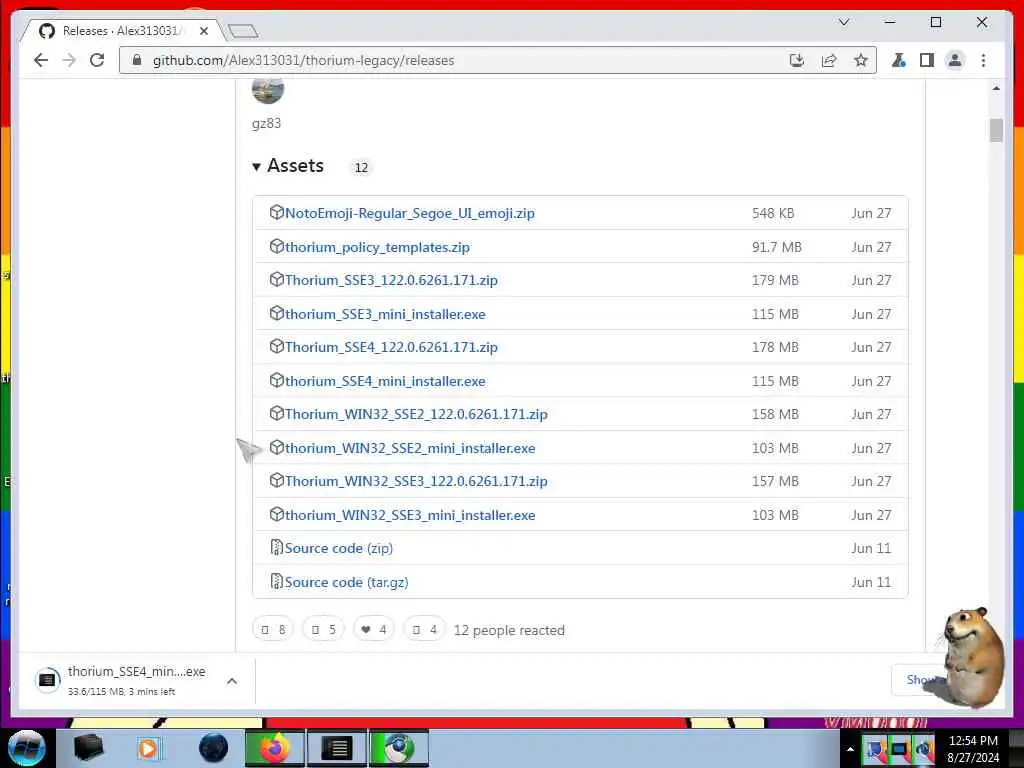Download thorium_policy_templates.zip
This screenshot has width=1024, height=768.
tap(377, 247)
